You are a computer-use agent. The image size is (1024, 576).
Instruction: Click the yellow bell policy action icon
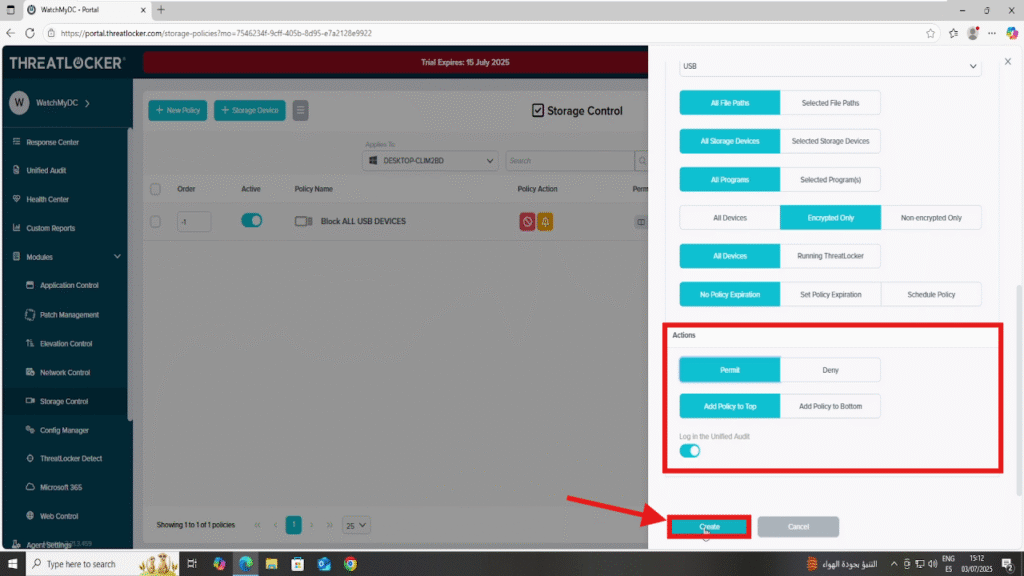(x=545, y=221)
